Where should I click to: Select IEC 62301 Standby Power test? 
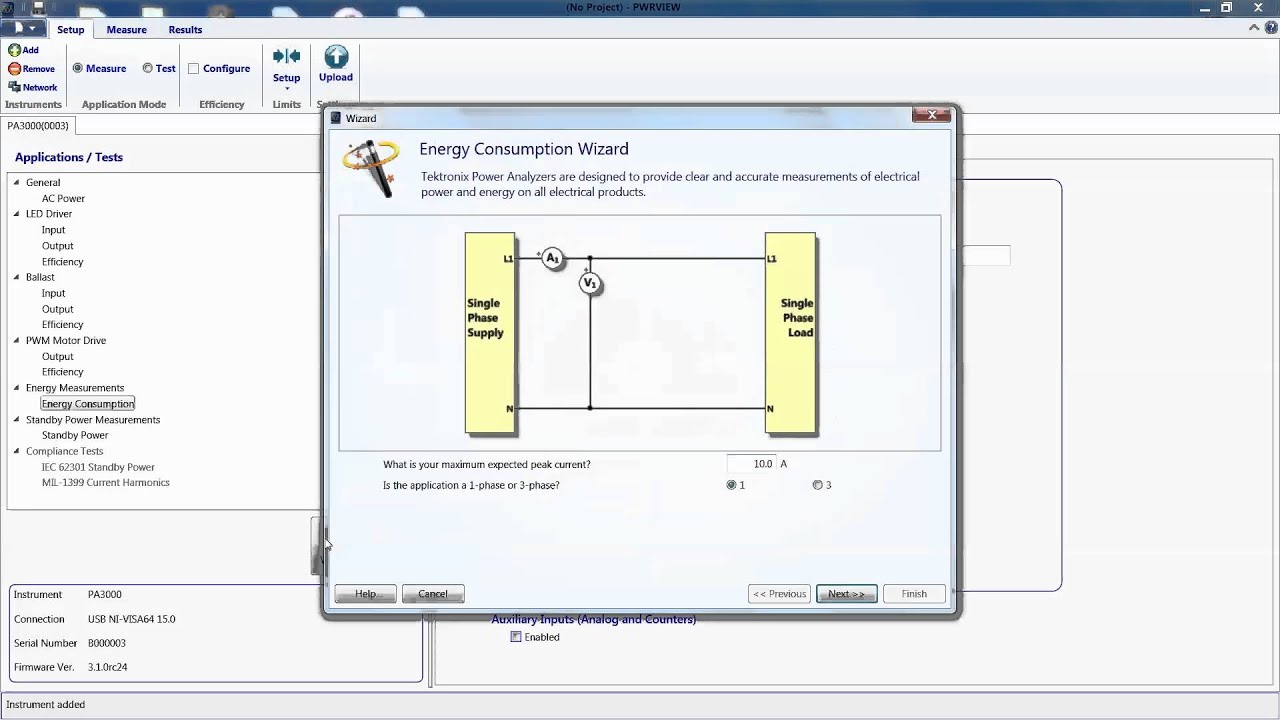(98, 467)
